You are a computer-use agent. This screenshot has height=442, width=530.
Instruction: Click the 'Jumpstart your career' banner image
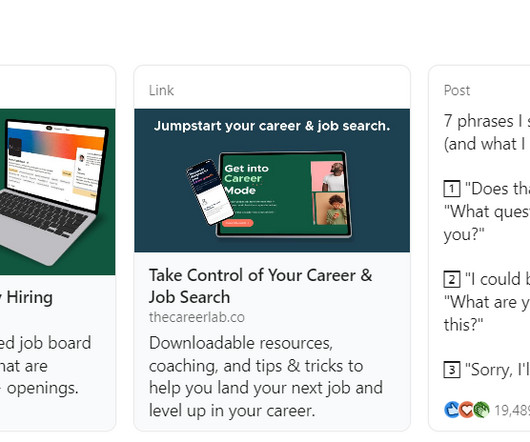[x=272, y=180]
